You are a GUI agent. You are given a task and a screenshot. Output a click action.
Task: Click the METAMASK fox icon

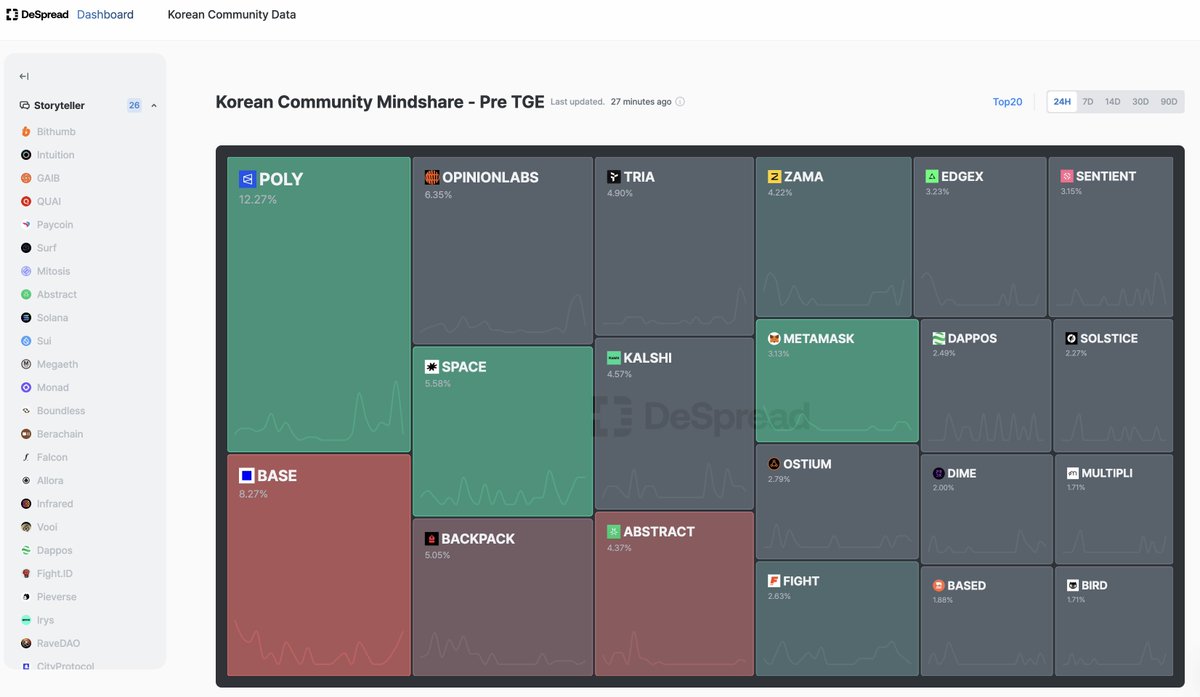[774, 339]
